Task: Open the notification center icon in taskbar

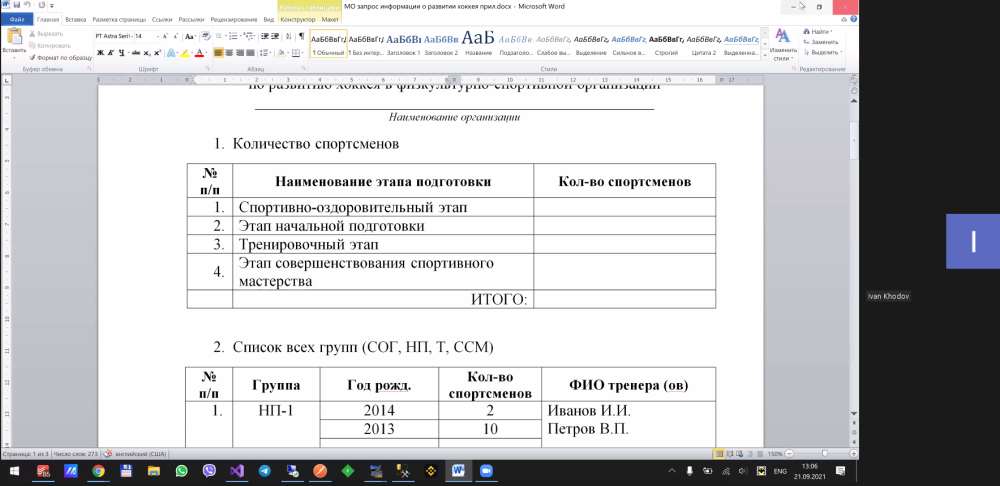Action: pos(840,471)
